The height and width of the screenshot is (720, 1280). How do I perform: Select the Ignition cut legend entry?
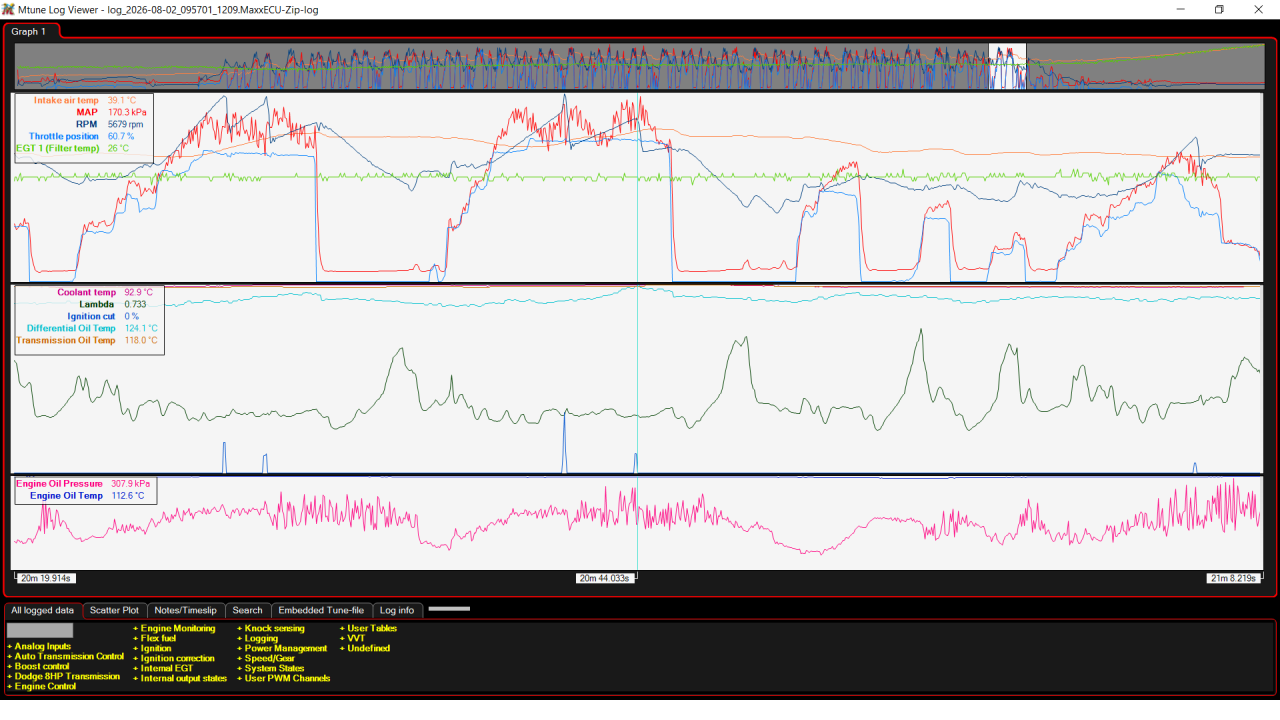[91, 316]
